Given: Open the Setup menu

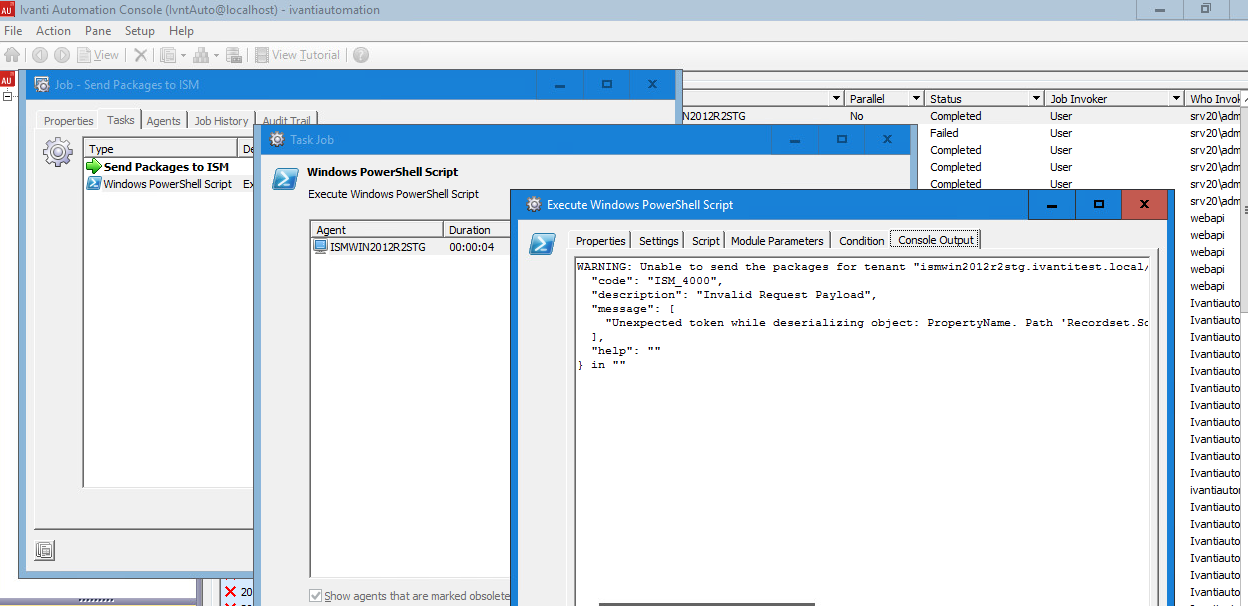Looking at the screenshot, I should (x=139, y=31).
